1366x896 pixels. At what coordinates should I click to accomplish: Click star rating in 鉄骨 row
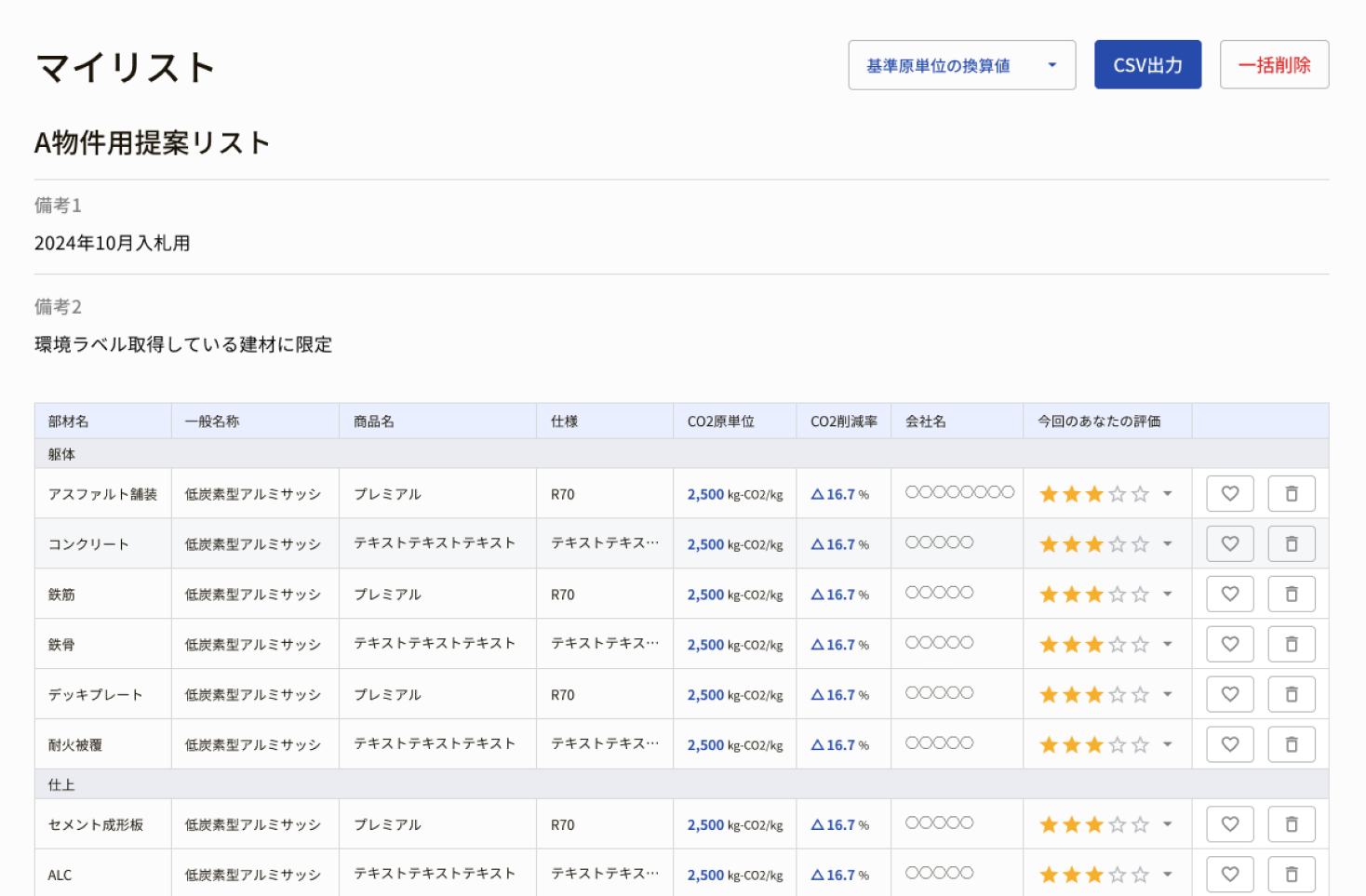point(1094,645)
